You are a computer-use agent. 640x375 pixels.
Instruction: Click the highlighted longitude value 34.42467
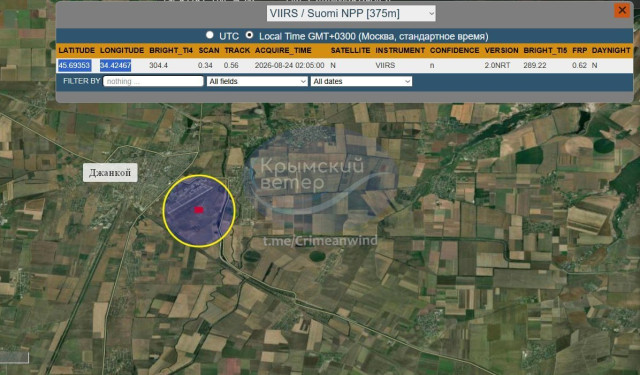(x=116, y=65)
